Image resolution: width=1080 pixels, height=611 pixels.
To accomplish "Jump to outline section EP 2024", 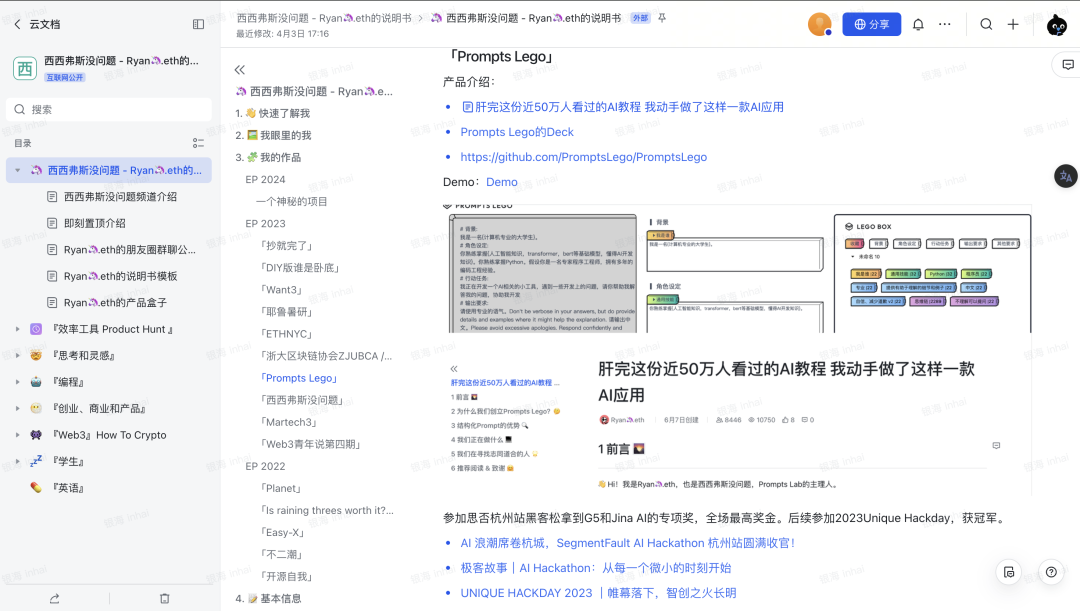I will click(x=265, y=179).
